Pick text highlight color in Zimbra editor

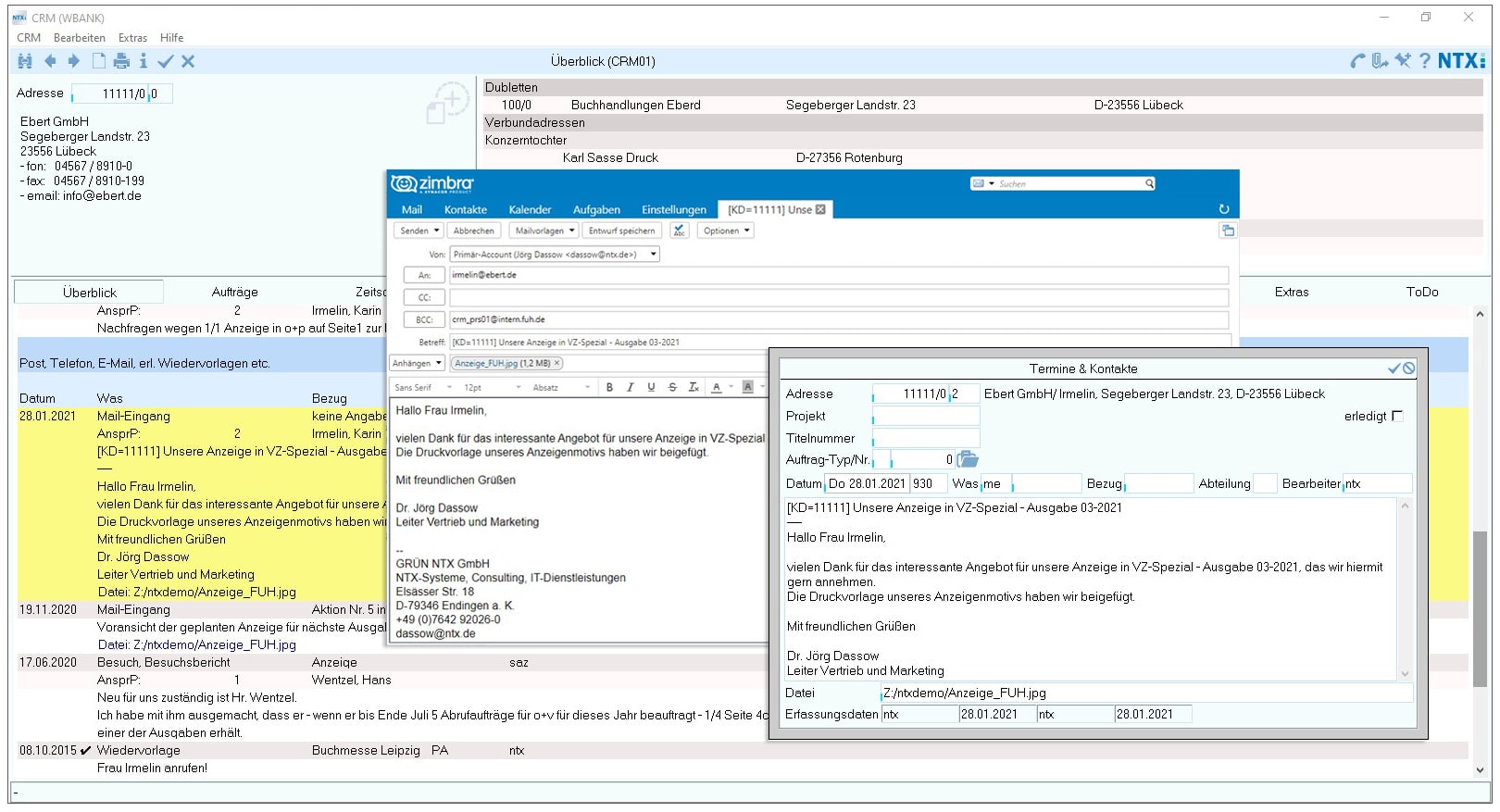[747, 387]
